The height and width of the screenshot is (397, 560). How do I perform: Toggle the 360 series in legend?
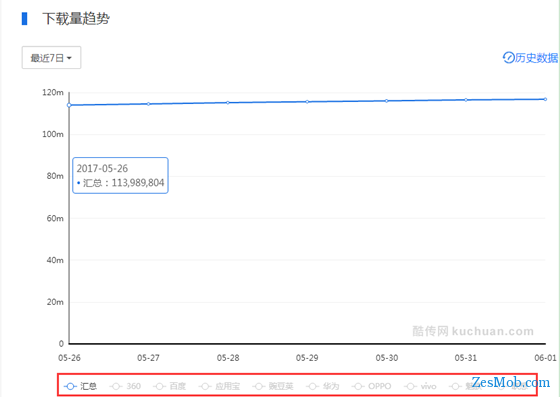(125, 386)
